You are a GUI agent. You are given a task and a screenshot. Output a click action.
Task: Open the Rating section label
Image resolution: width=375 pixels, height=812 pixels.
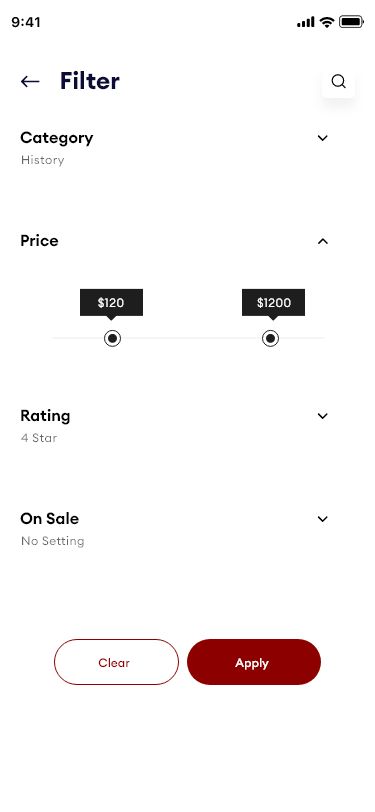(x=45, y=416)
